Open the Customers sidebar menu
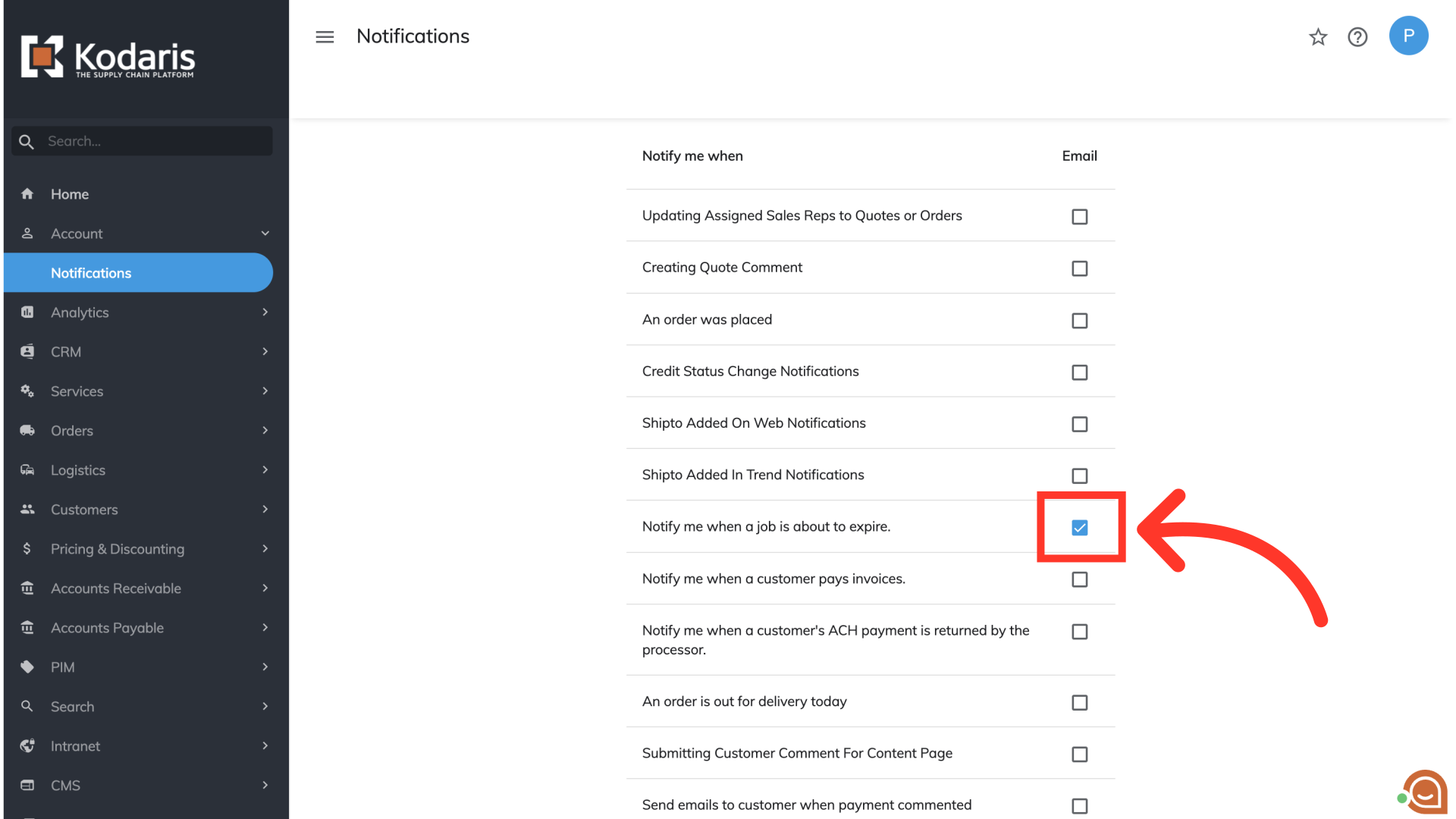1456x819 pixels. point(84,510)
